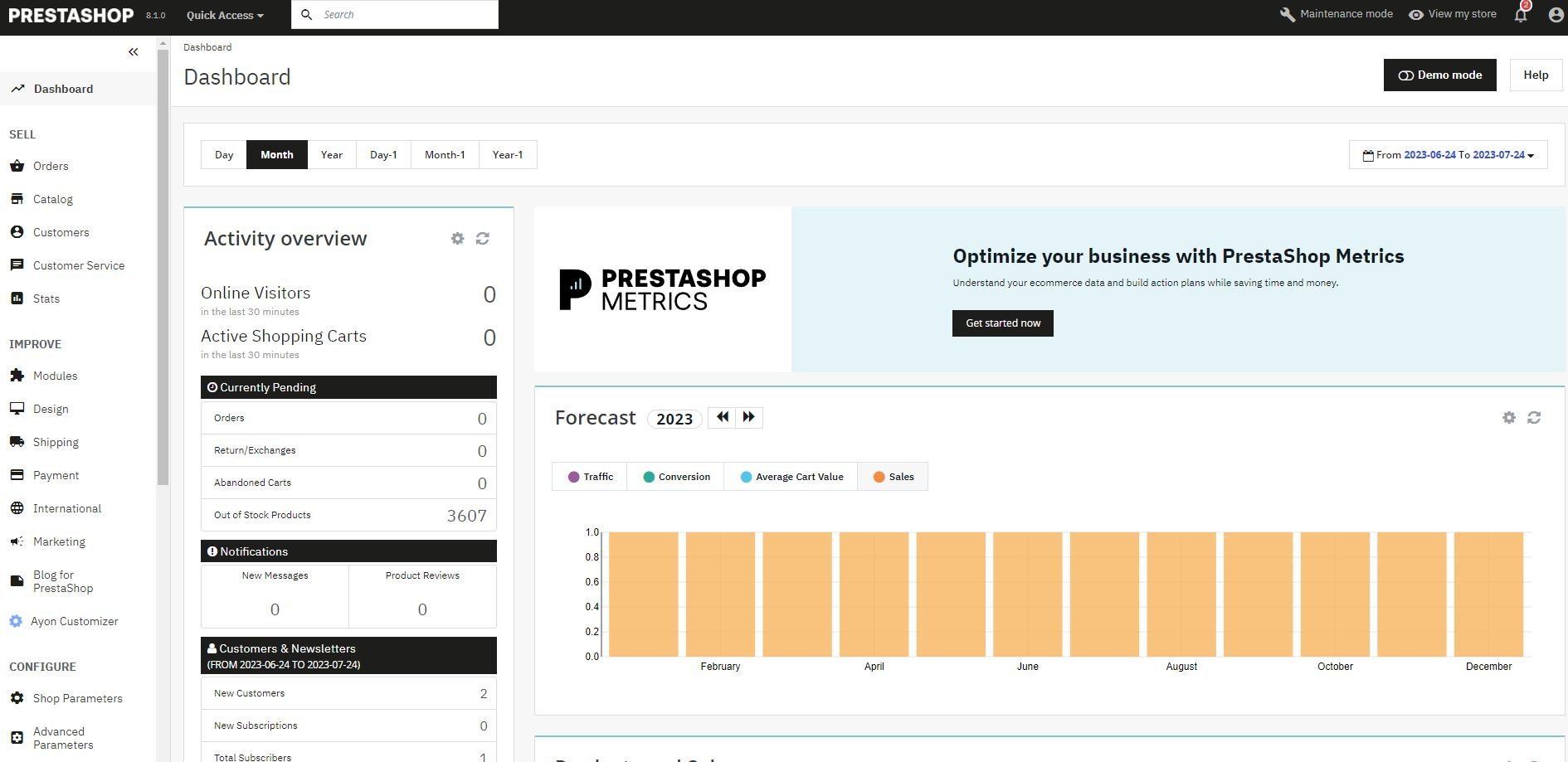This screenshot has width=1568, height=762.
Task: Click the Traffic purple color dot
Action: click(x=573, y=477)
